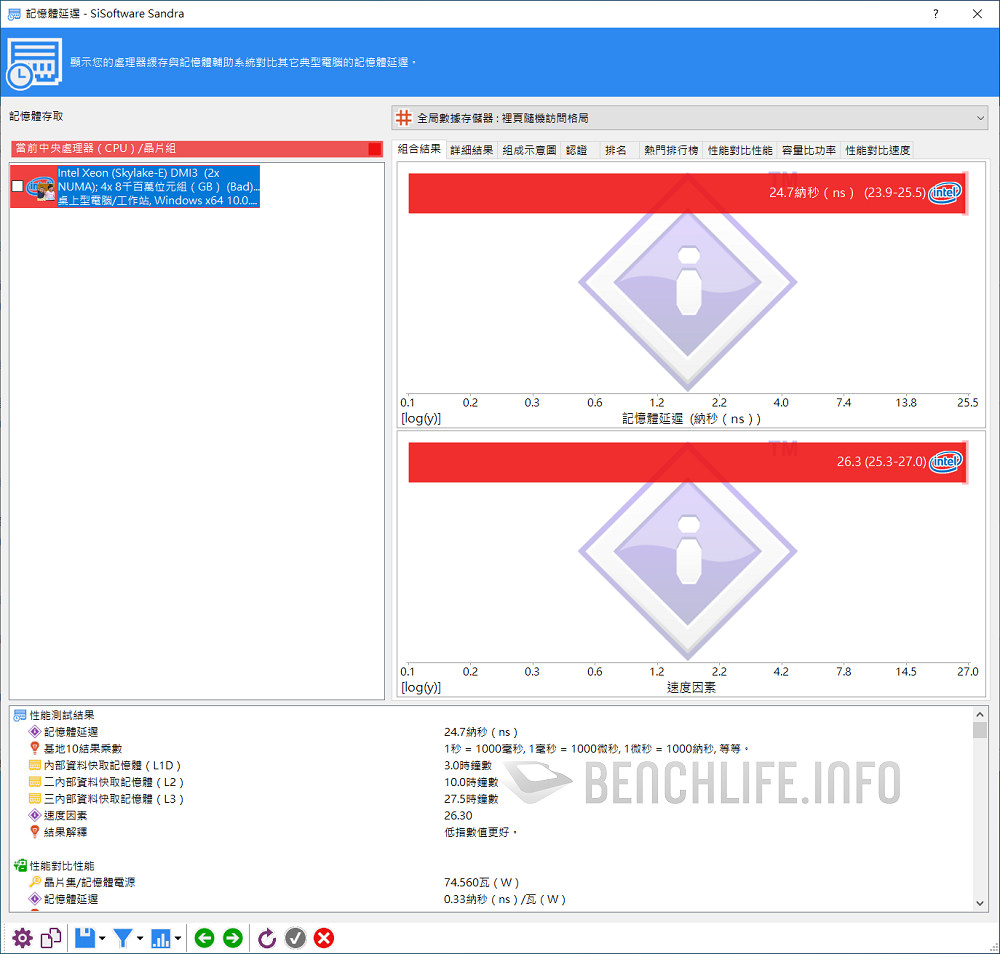Click the red X cancel icon
The width and height of the screenshot is (1000, 954).
point(324,938)
